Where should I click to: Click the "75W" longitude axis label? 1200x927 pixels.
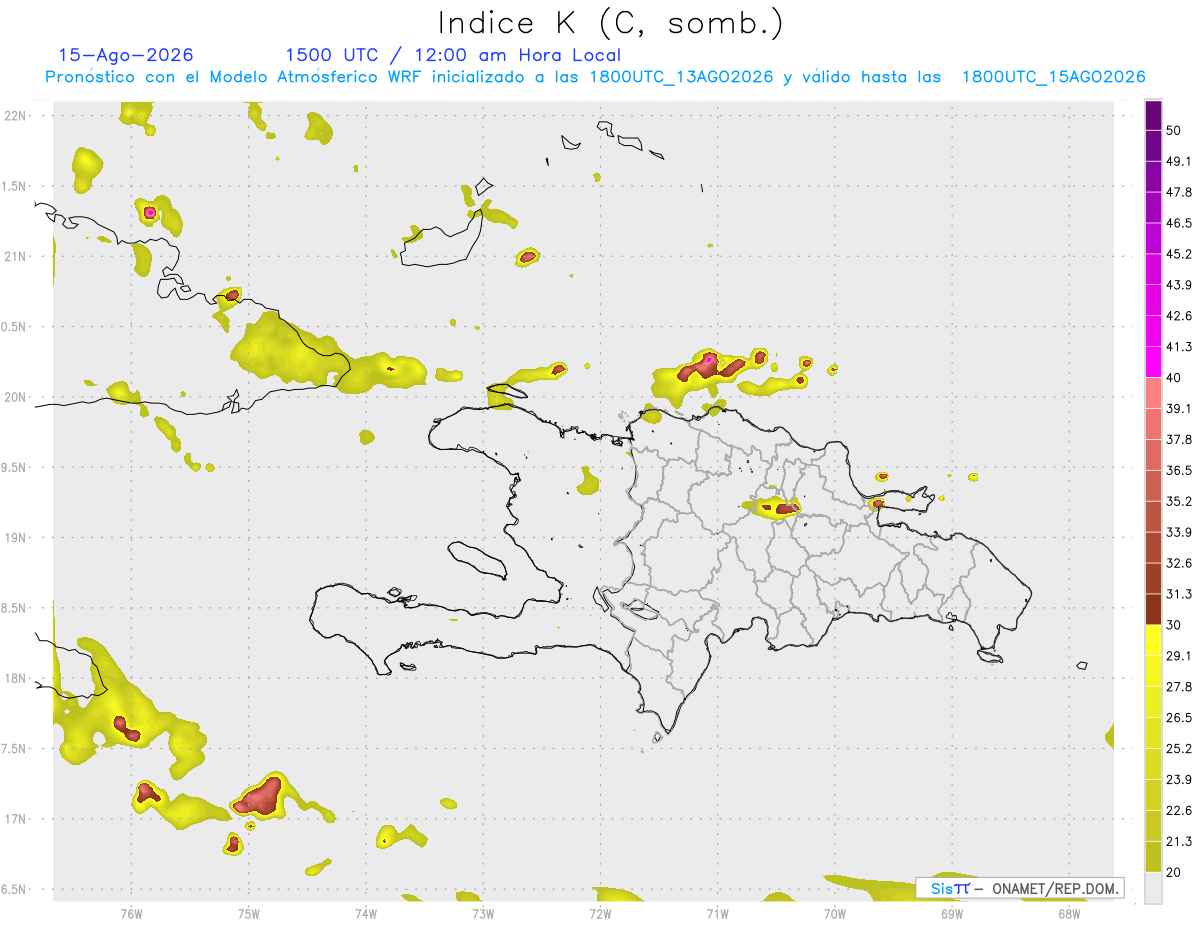(x=249, y=912)
